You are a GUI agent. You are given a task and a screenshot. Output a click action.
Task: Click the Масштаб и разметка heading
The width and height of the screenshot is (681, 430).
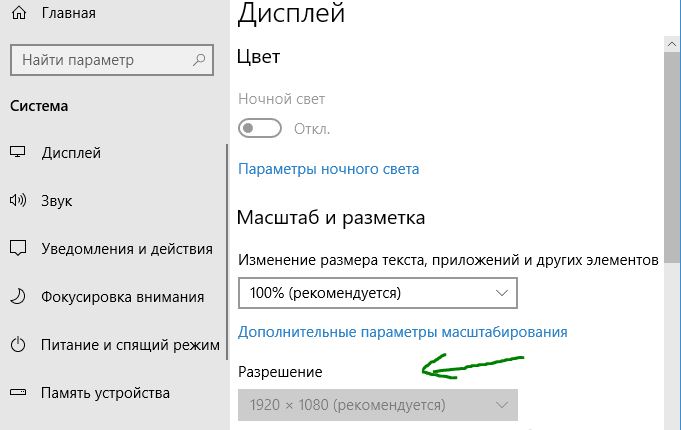pos(331,218)
